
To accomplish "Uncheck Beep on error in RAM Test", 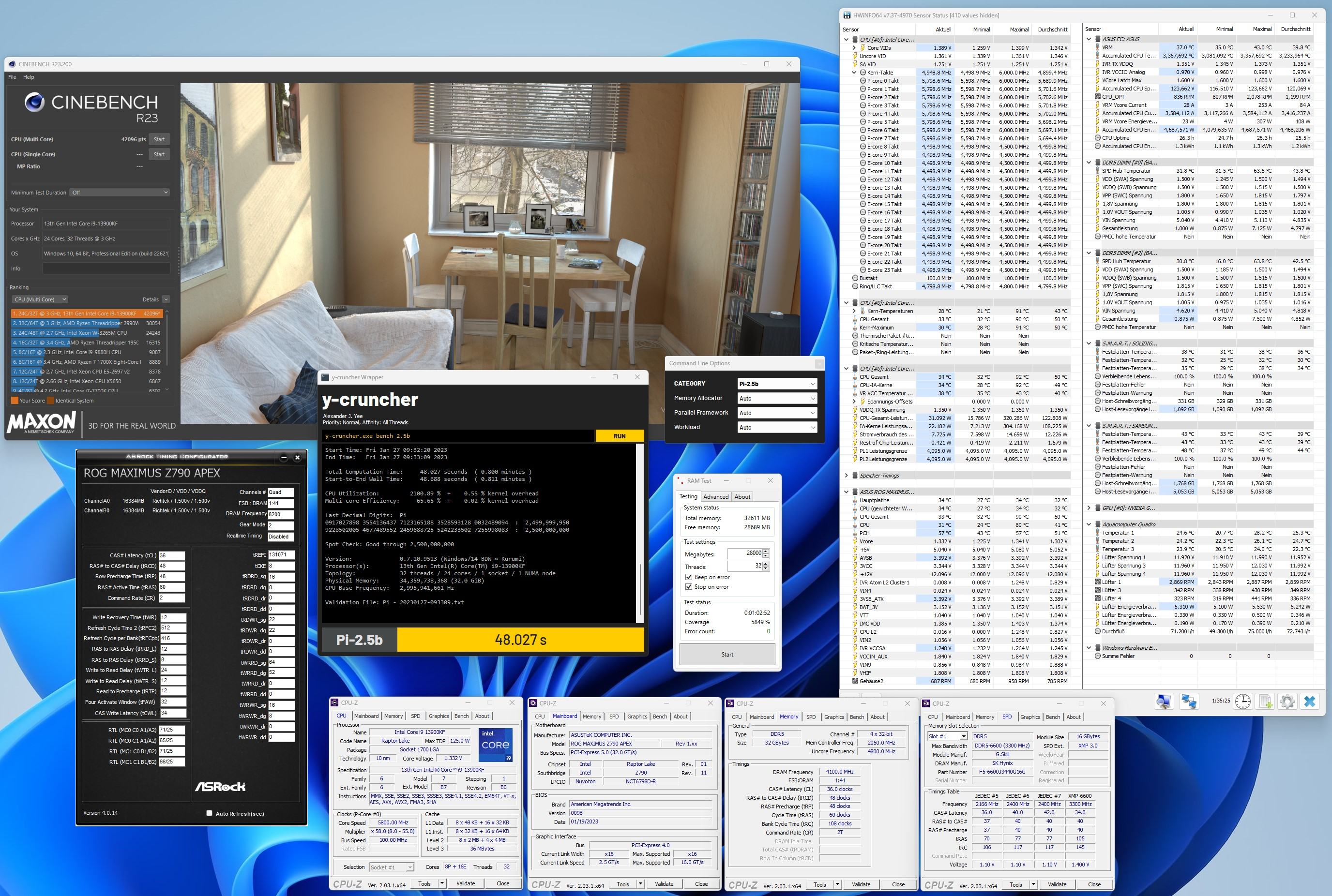I will pos(689,577).
